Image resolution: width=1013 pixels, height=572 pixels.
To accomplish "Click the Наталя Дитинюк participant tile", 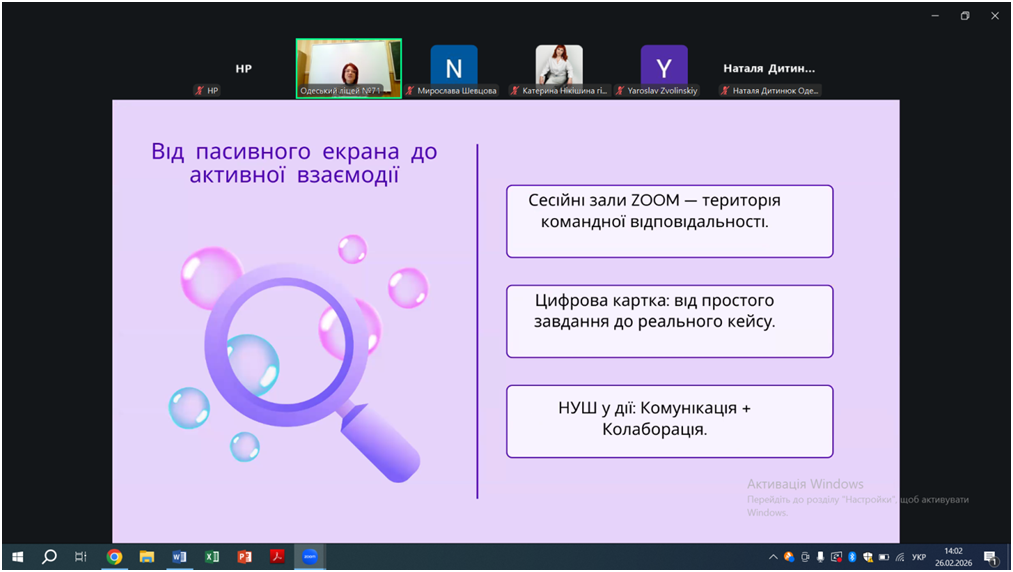I will point(769,68).
